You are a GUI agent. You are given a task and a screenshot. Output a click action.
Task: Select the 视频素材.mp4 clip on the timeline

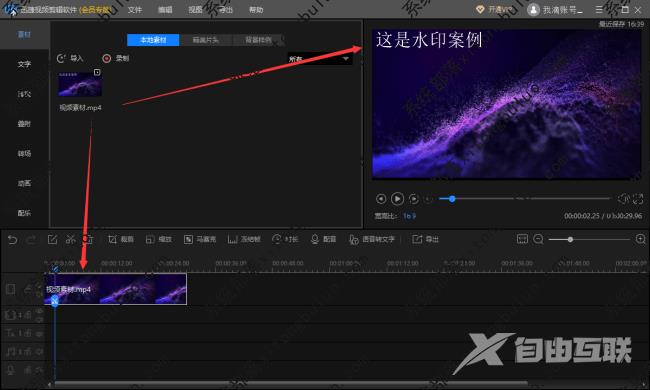point(115,289)
